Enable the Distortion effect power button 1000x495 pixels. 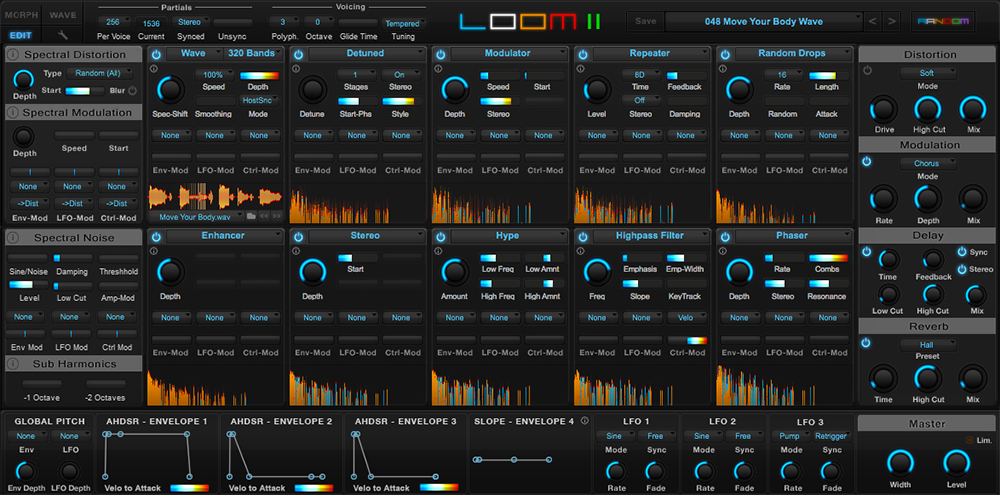point(867,72)
